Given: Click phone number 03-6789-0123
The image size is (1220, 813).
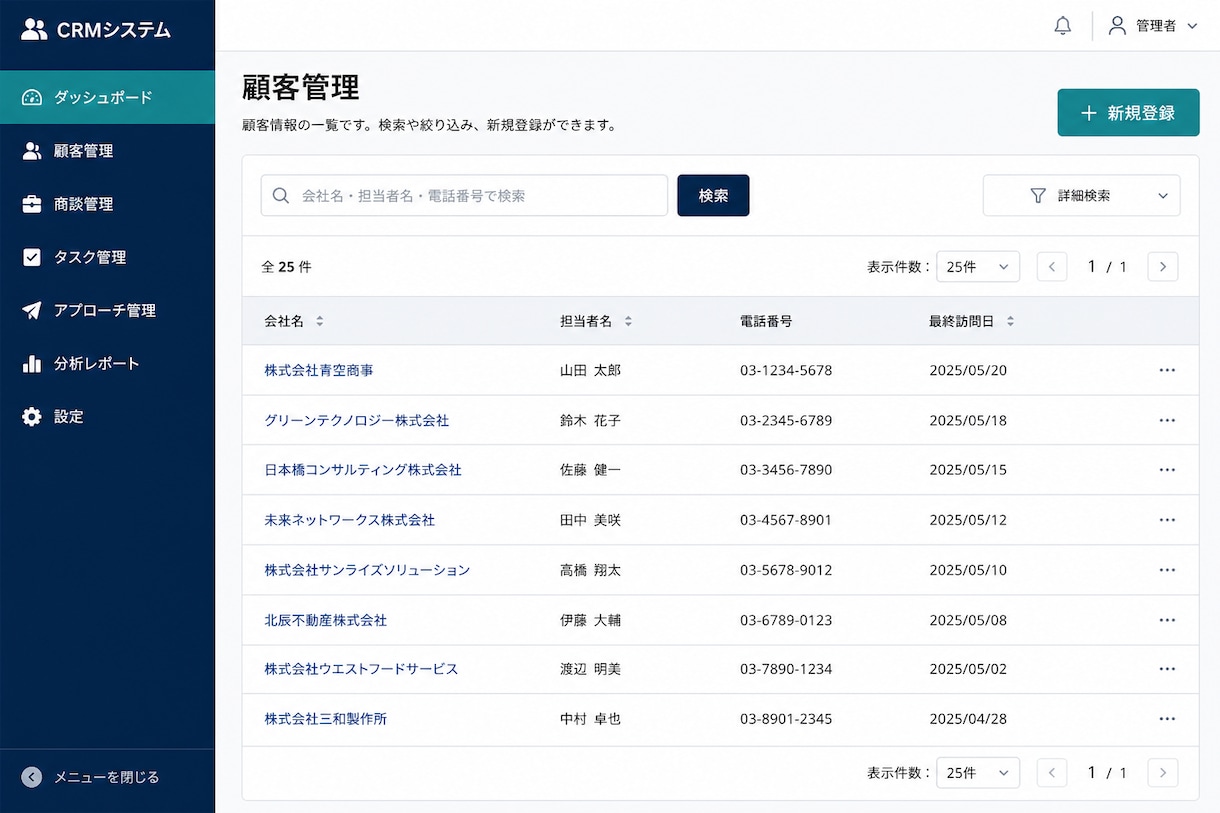Looking at the screenshot, I should pyautogui.click(x=786, y=620).
